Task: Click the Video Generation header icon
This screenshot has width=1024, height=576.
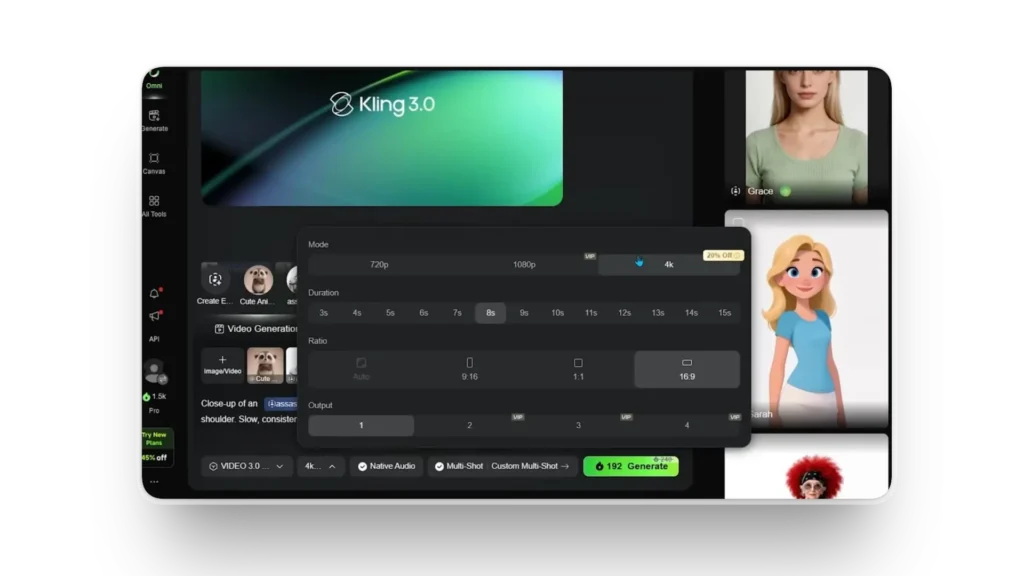Action: click(x=219, y=329)
